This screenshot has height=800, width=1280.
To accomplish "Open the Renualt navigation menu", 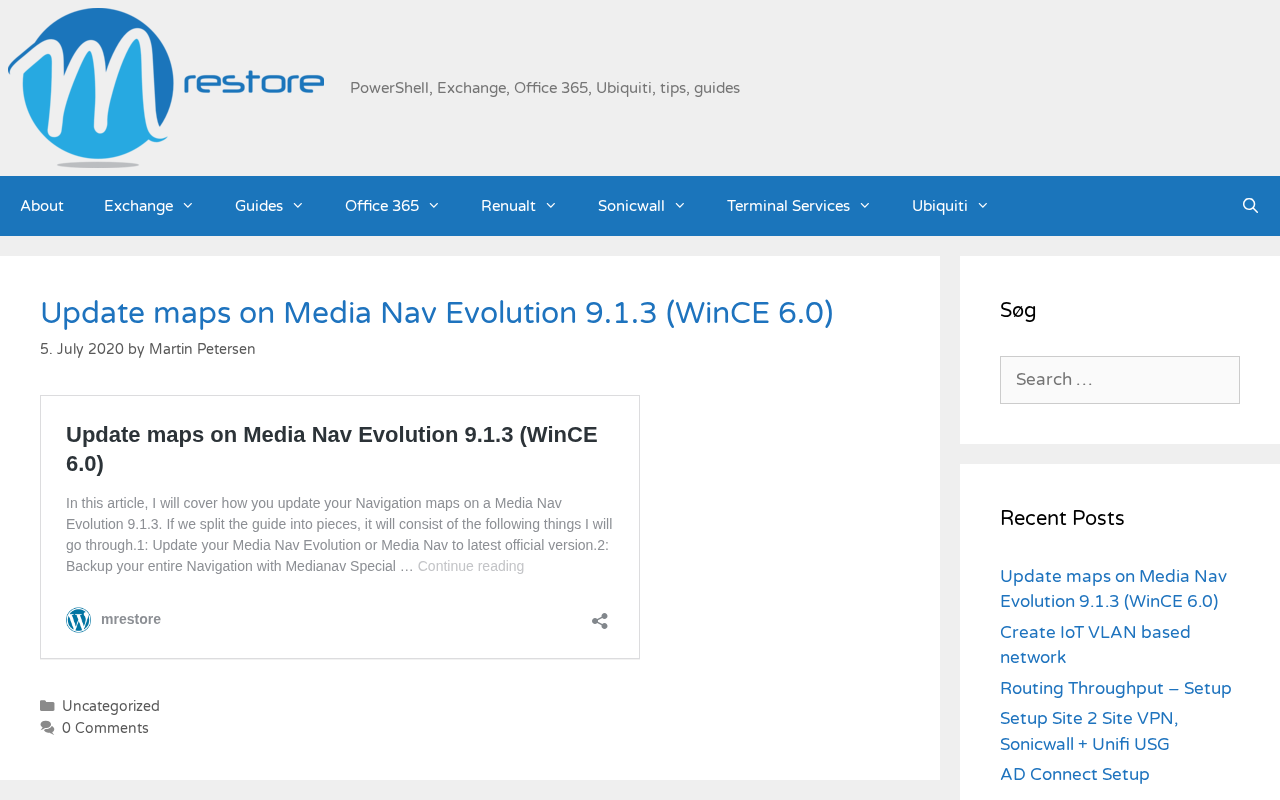I will point(519,206).
